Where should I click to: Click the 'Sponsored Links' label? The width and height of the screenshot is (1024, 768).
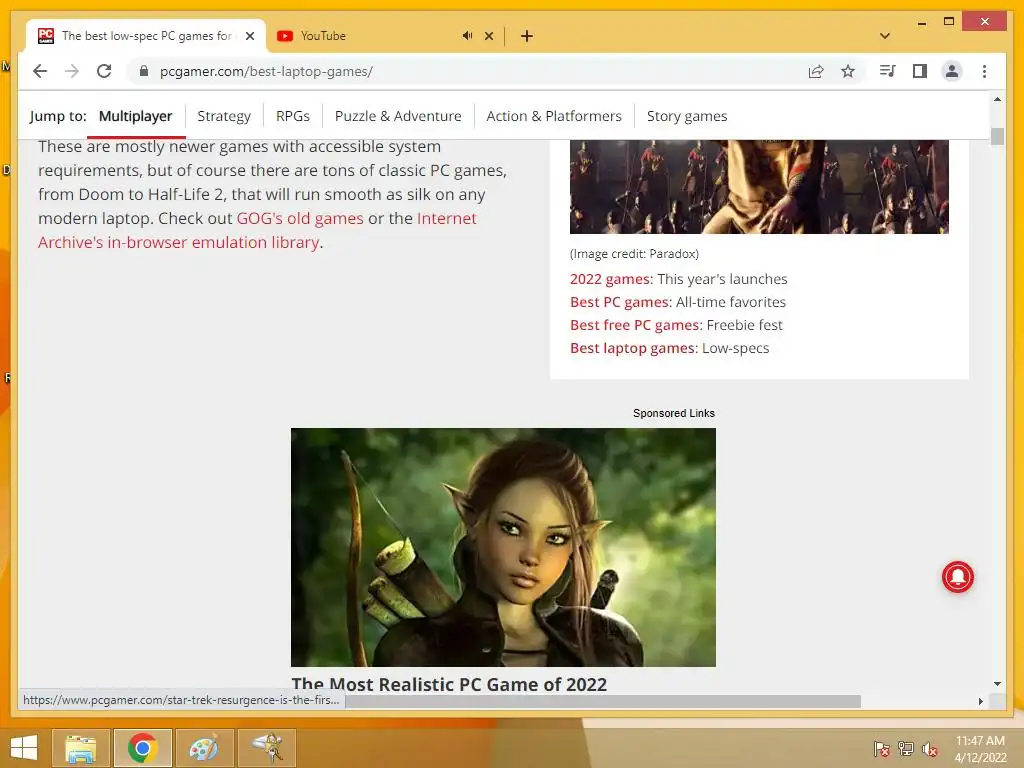click(674, 413)
